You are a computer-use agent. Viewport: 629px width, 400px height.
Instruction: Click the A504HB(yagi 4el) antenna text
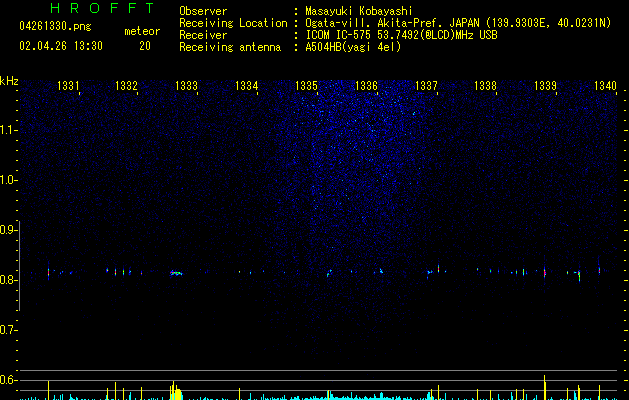tap(353, 47)
